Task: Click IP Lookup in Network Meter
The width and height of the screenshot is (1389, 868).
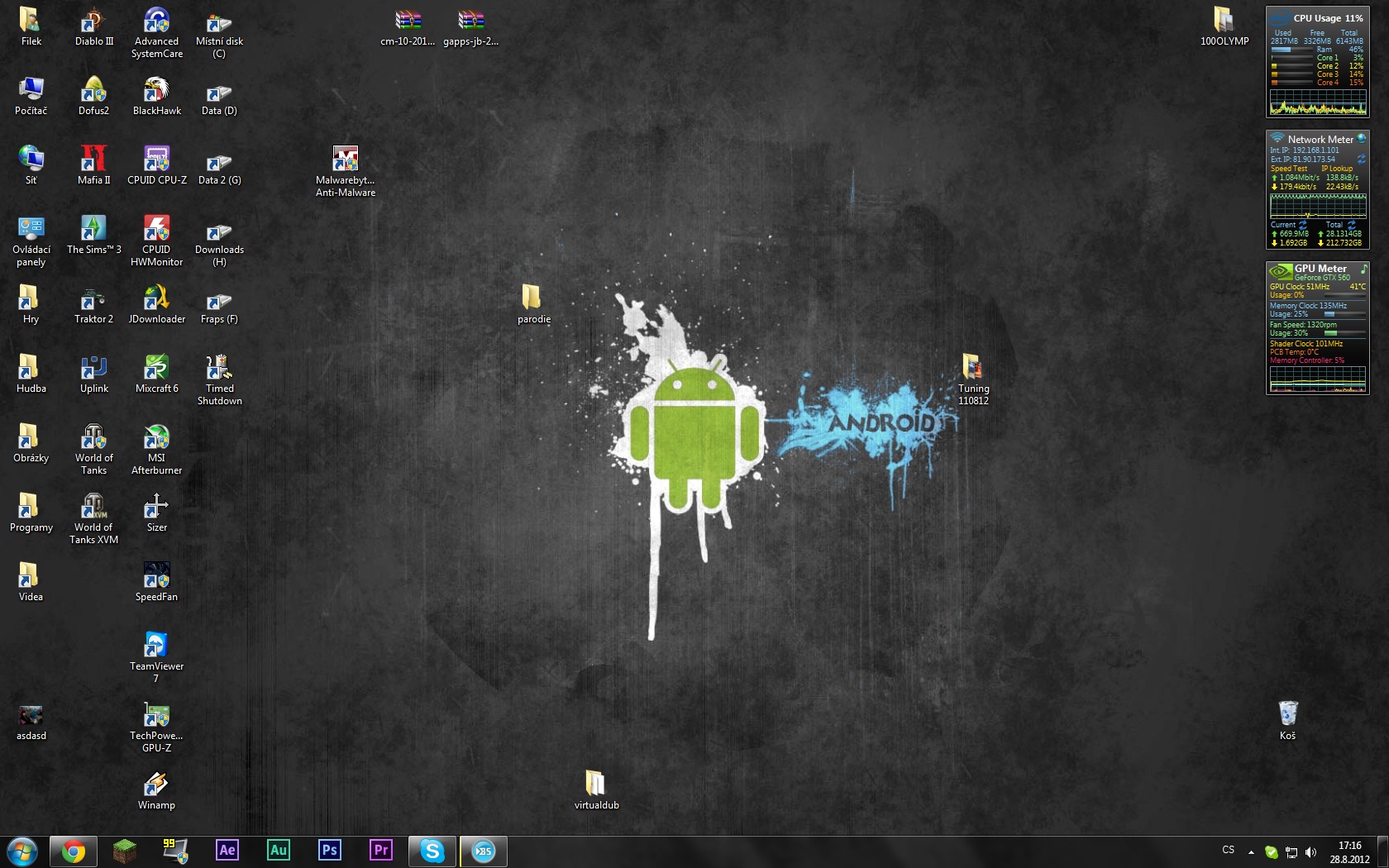Action: click(1337, 169)
